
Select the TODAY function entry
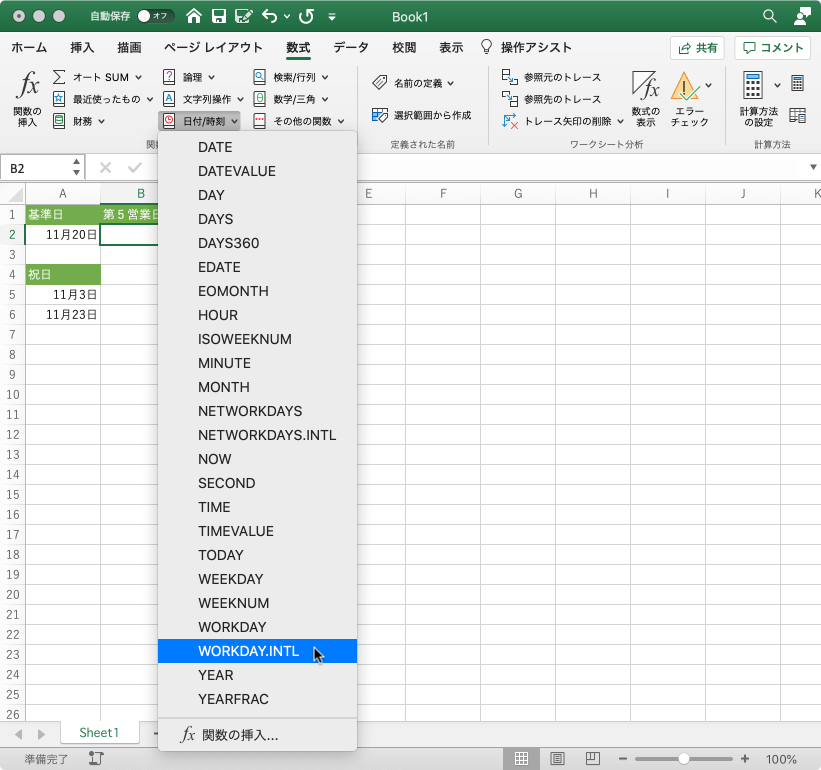pos(257,555)
